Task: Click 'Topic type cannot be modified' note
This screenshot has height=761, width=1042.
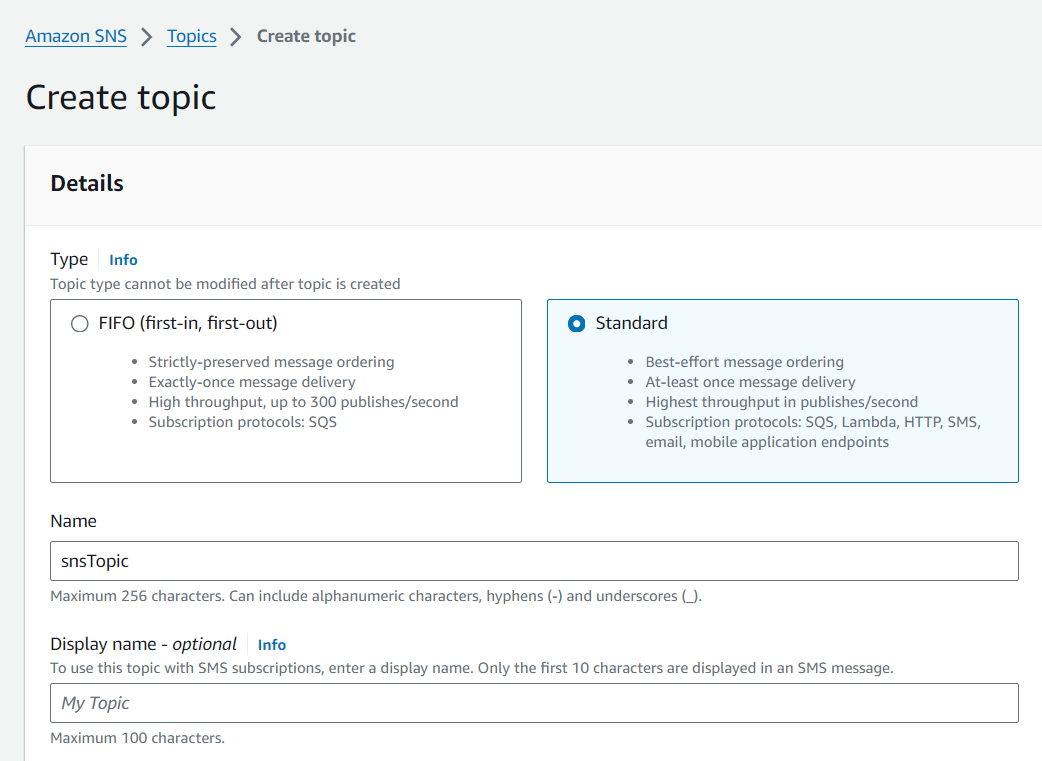Action: 225,284
